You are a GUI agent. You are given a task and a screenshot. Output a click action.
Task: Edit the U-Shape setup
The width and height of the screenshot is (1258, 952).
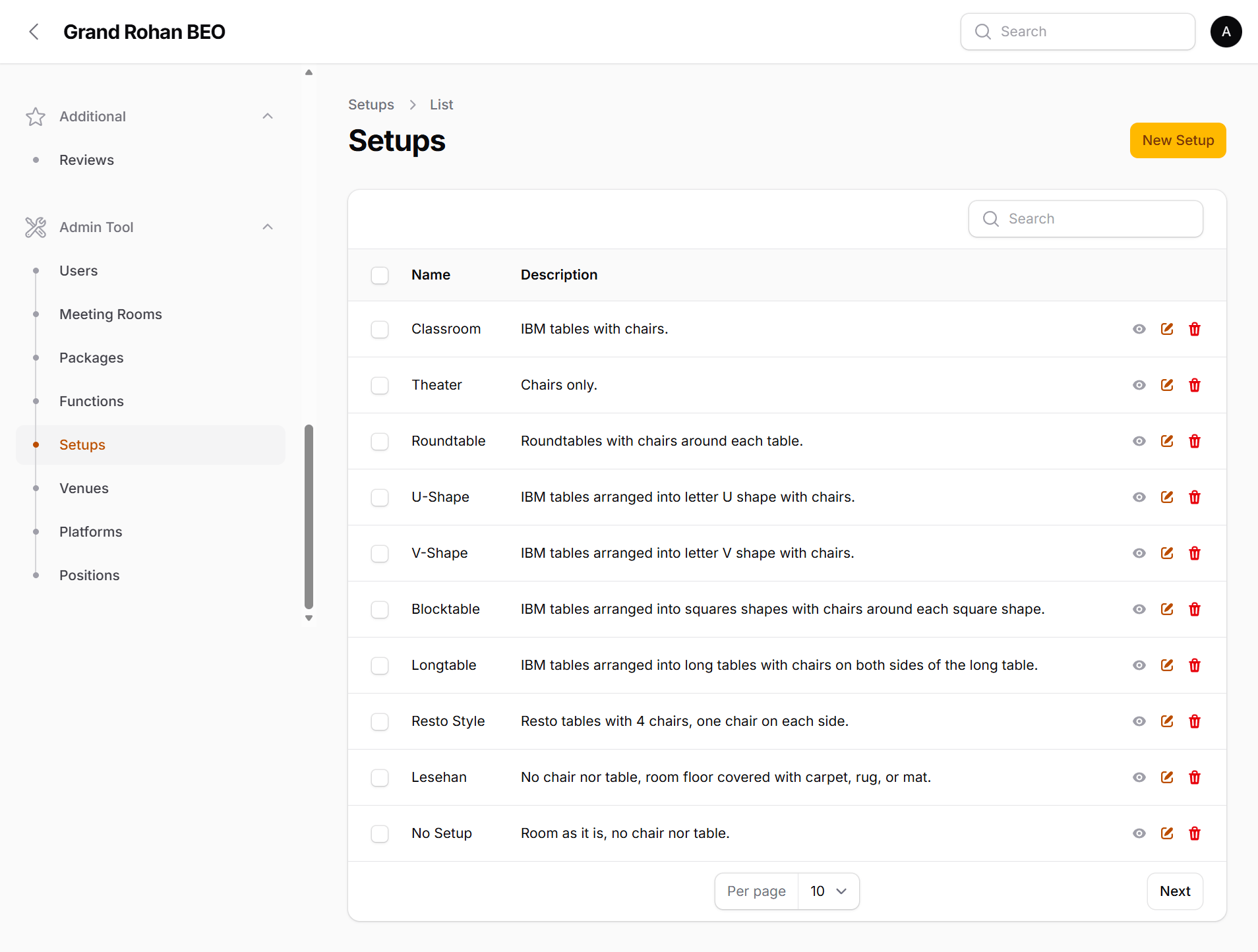(1167, 497)
